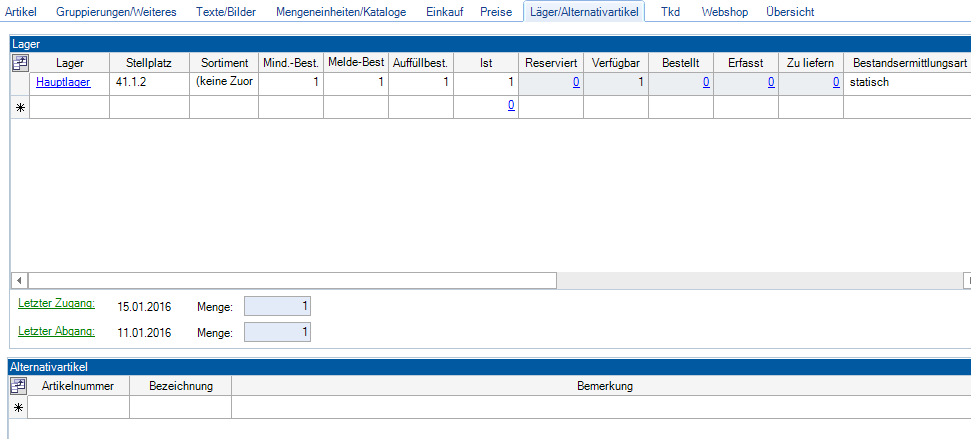
Task: Click the Bestellt value link for Hauptlager
Action: 706,82
